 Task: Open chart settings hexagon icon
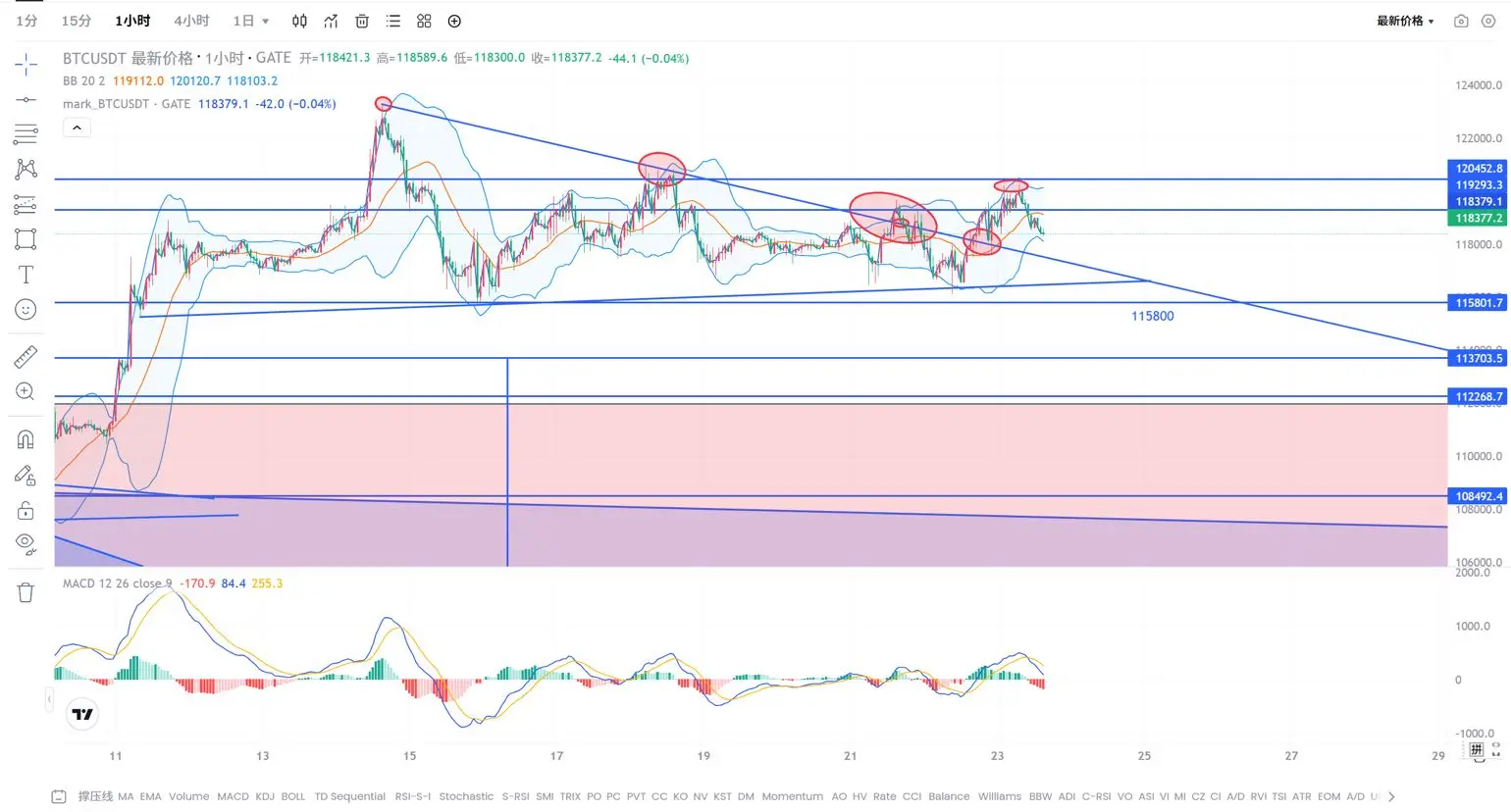coord(1488,21)
